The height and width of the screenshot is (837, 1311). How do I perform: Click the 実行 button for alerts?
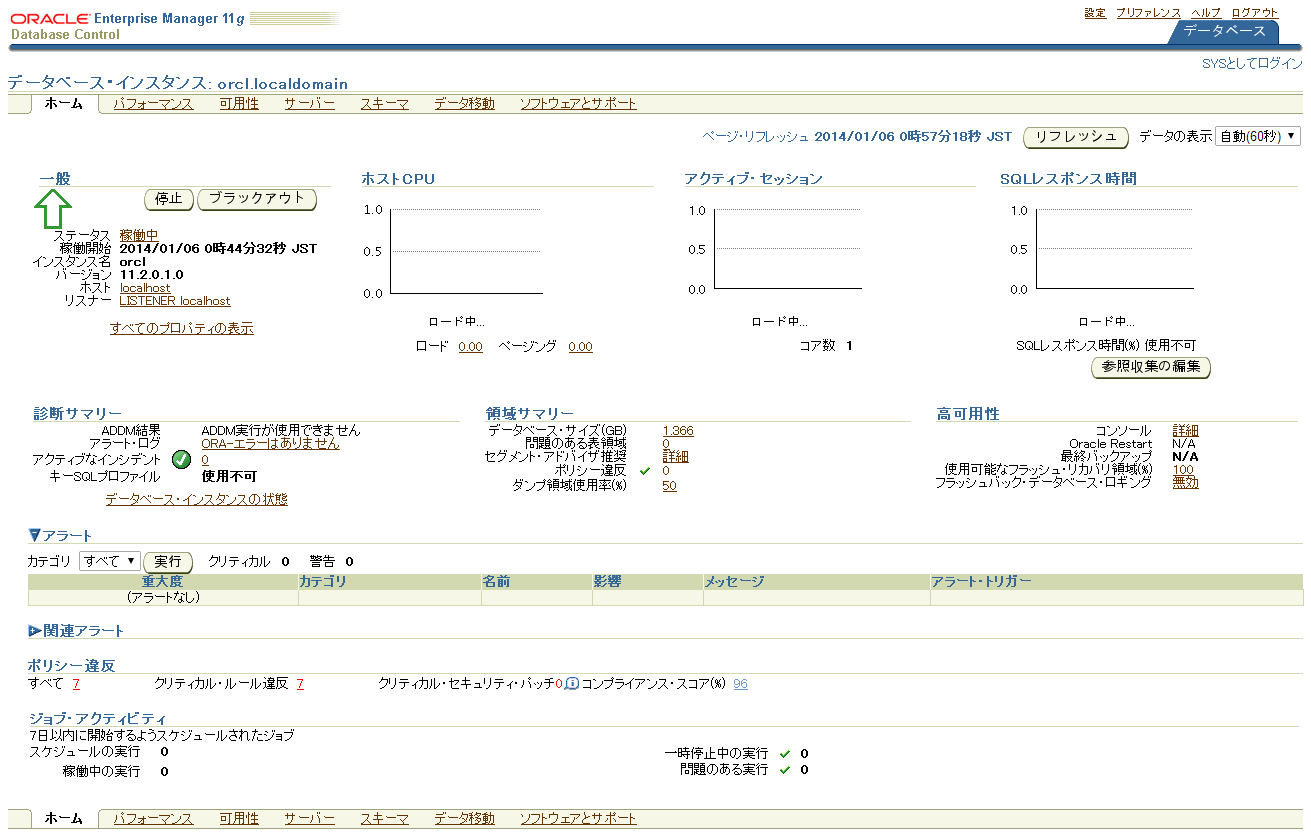[168, 562]
